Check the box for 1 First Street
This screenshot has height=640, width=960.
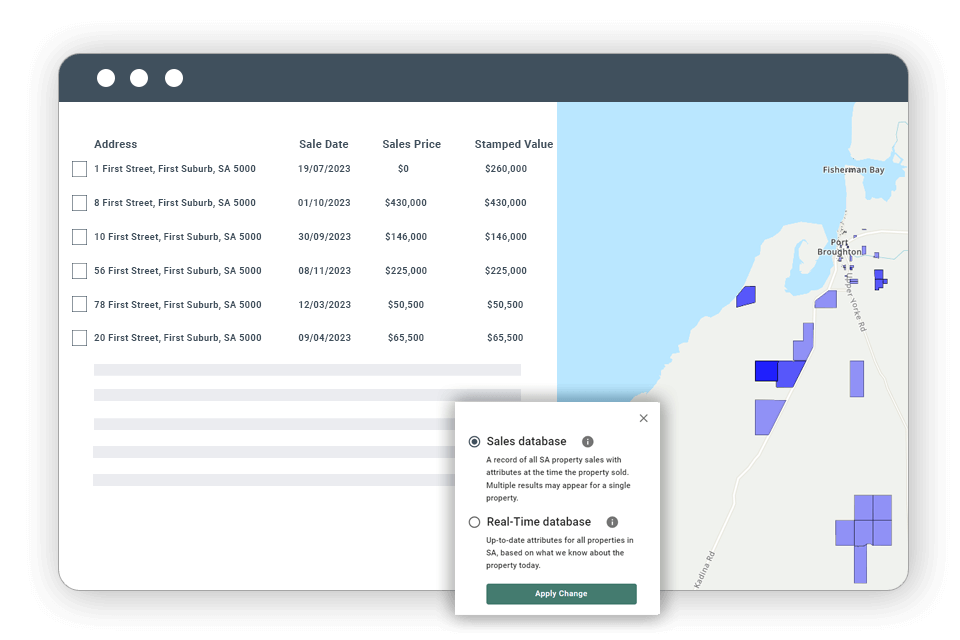tap(79, 169)
